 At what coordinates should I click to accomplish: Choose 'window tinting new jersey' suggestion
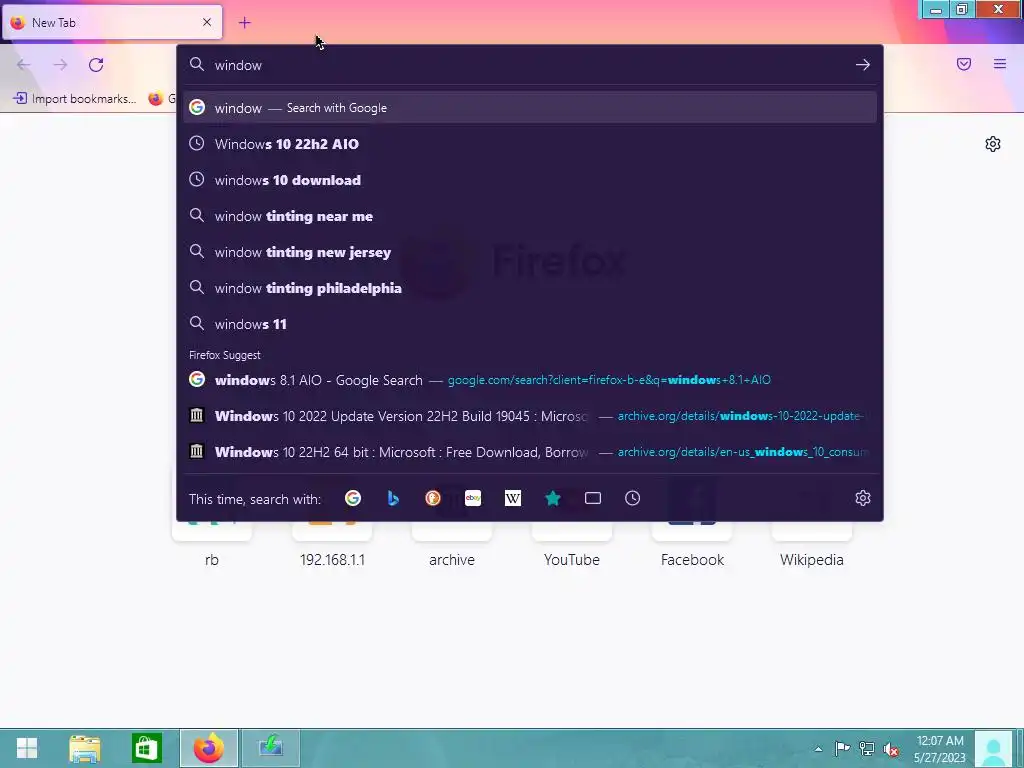pyautogui.click(x=530, y=252)
